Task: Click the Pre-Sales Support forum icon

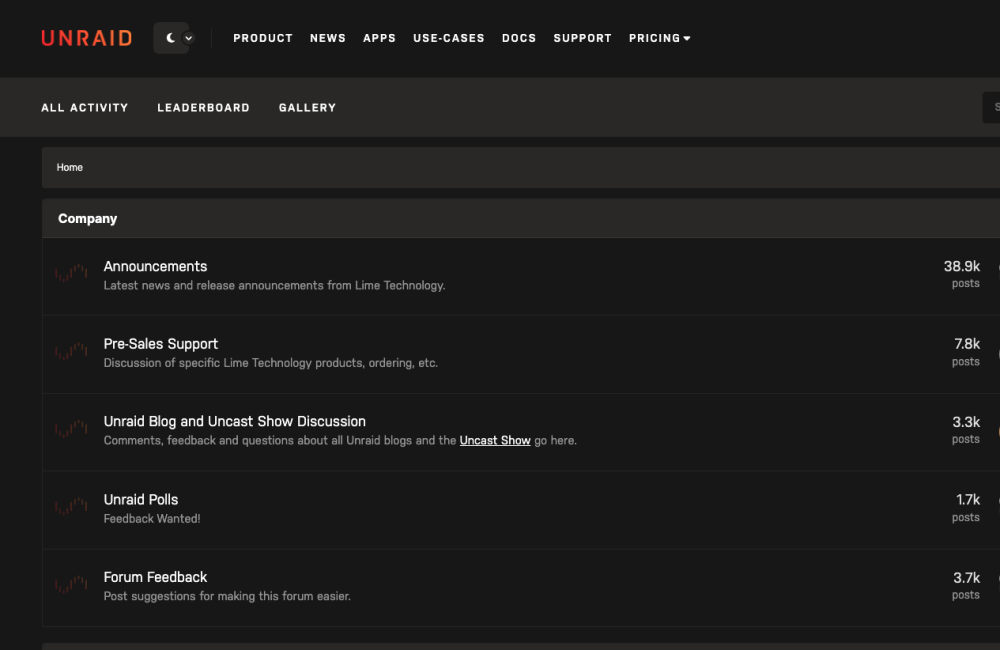Action: point(71,351)
